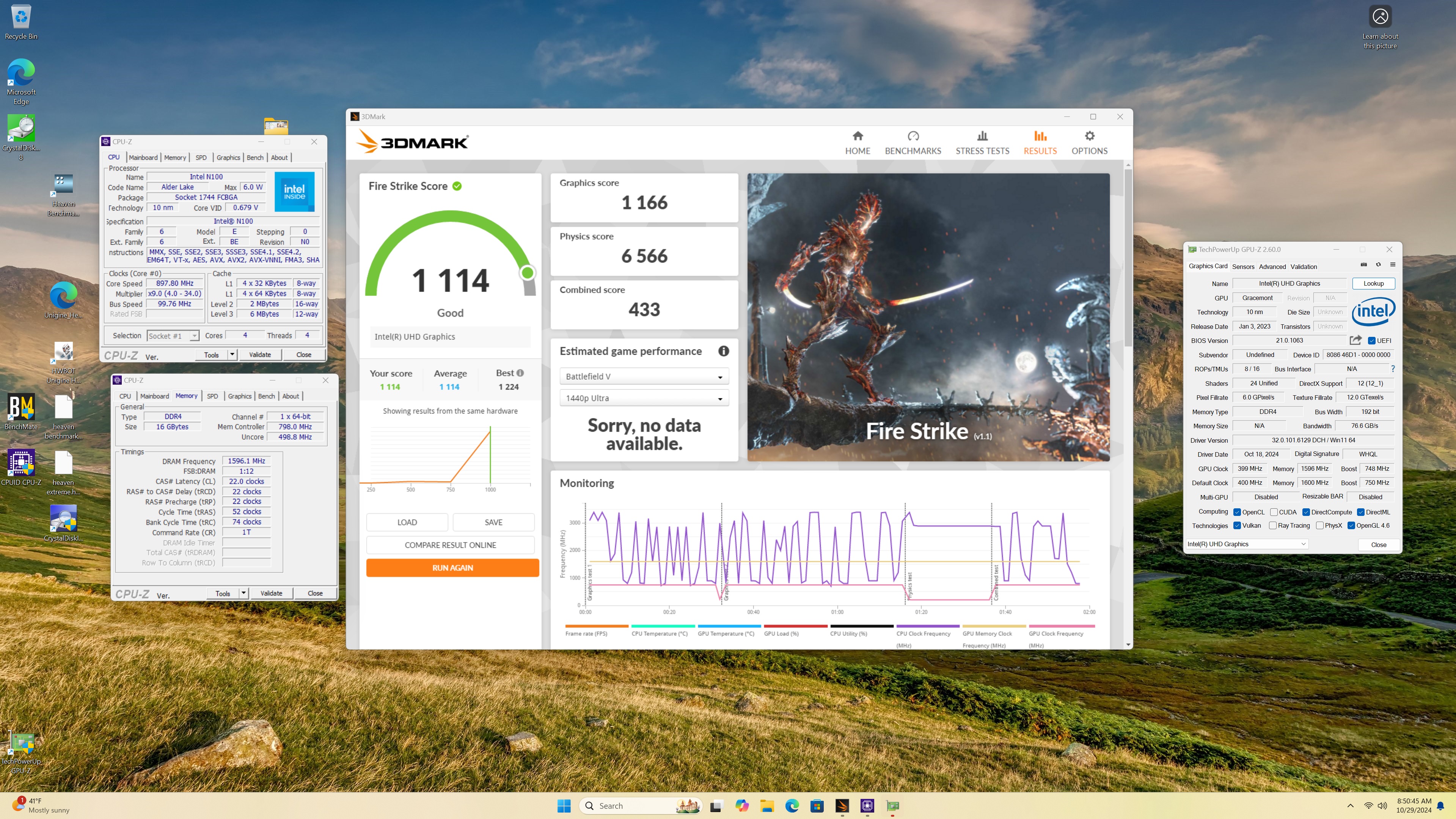The width and height of the screenshot is (1456, 819).
Task: Show hidden system tray icons chevron
Action: coord(1350,806)
